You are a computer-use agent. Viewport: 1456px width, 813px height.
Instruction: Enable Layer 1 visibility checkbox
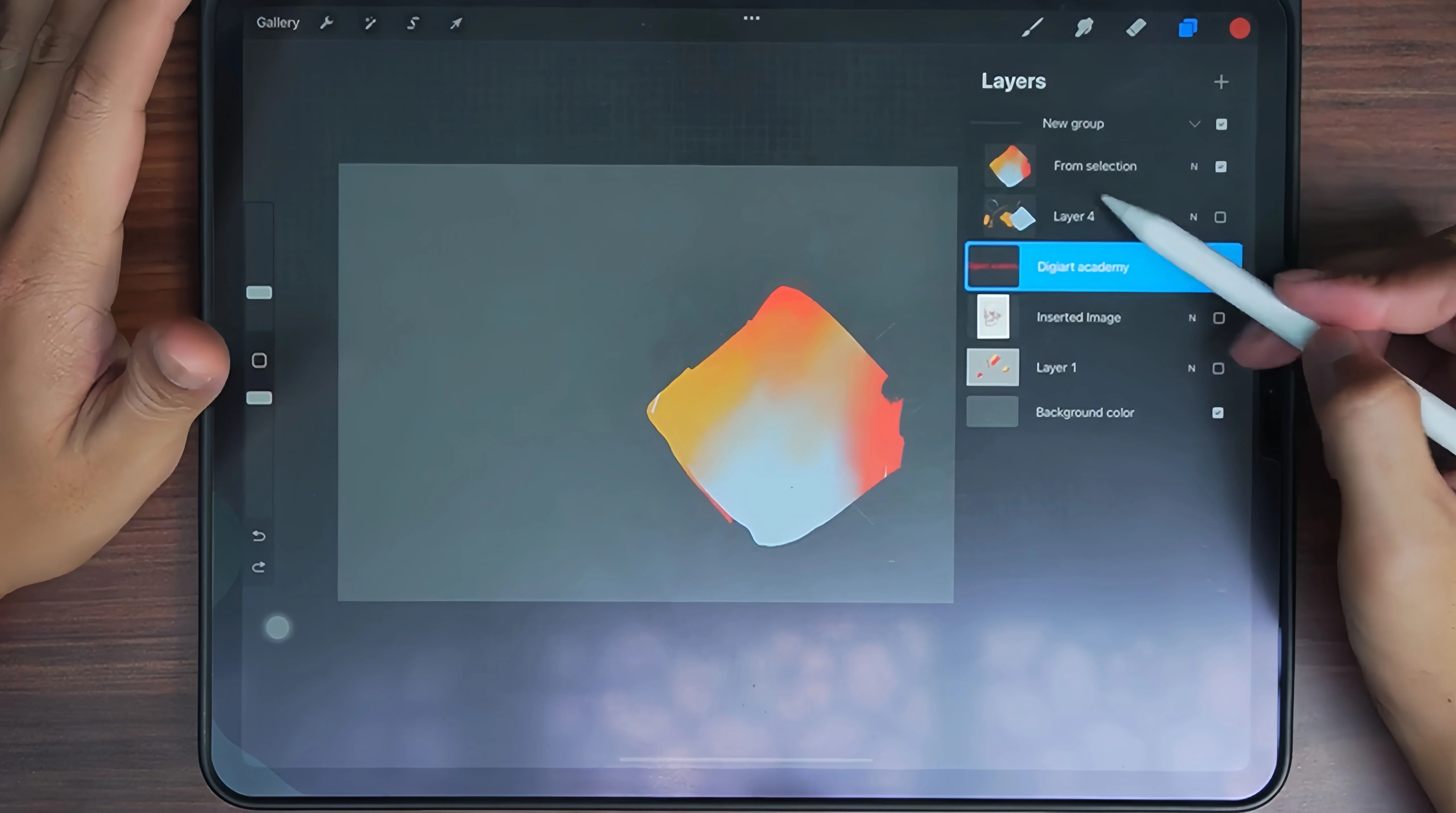(1219, 368)
